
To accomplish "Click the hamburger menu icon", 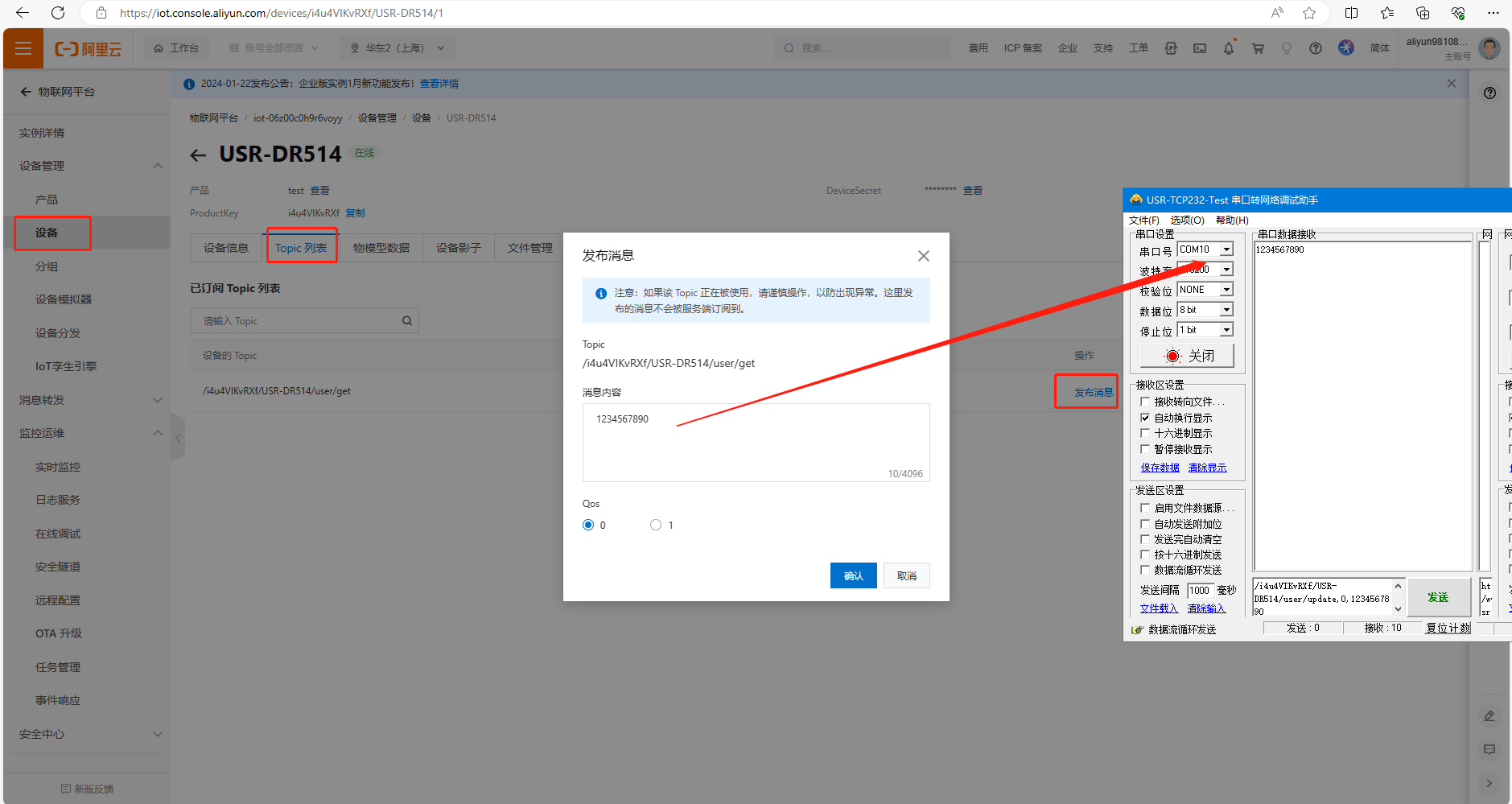I will (23, 48).
